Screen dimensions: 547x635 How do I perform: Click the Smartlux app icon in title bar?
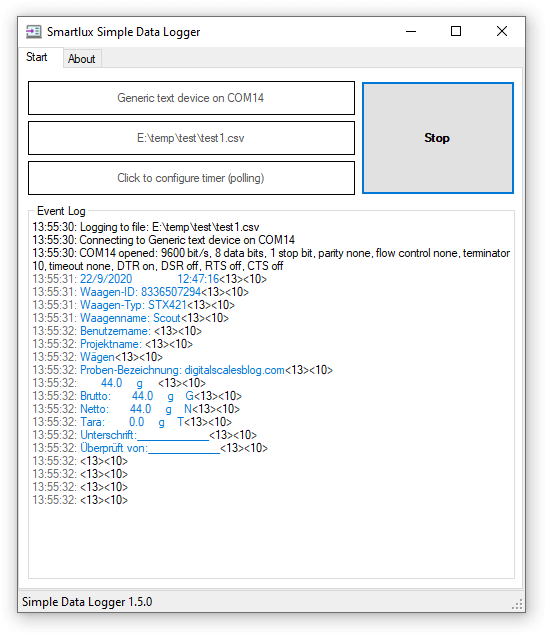34,32
